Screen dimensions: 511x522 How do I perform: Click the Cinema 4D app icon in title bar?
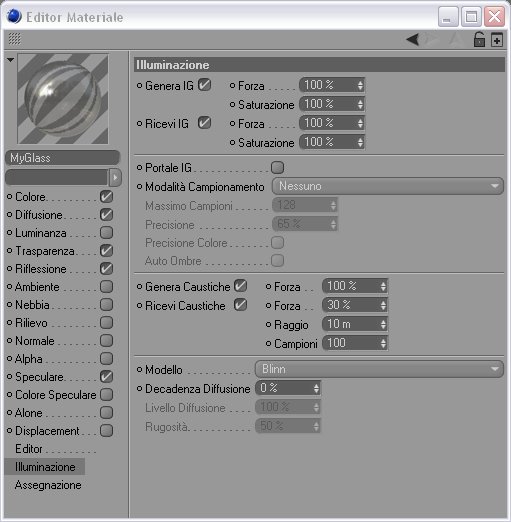[14, 16]
